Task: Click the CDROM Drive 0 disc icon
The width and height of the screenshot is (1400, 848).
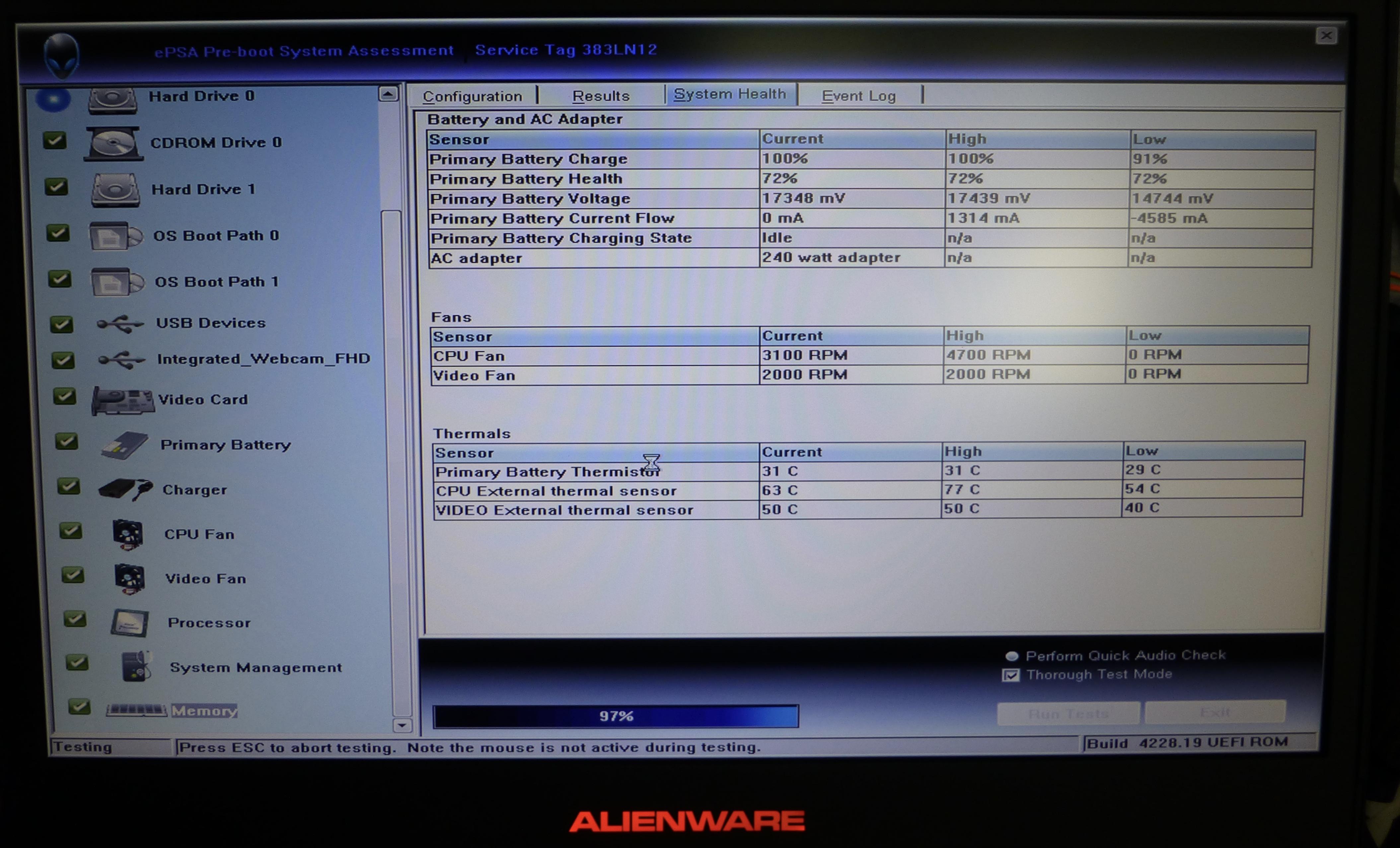Action: click(x=113, y=143)
